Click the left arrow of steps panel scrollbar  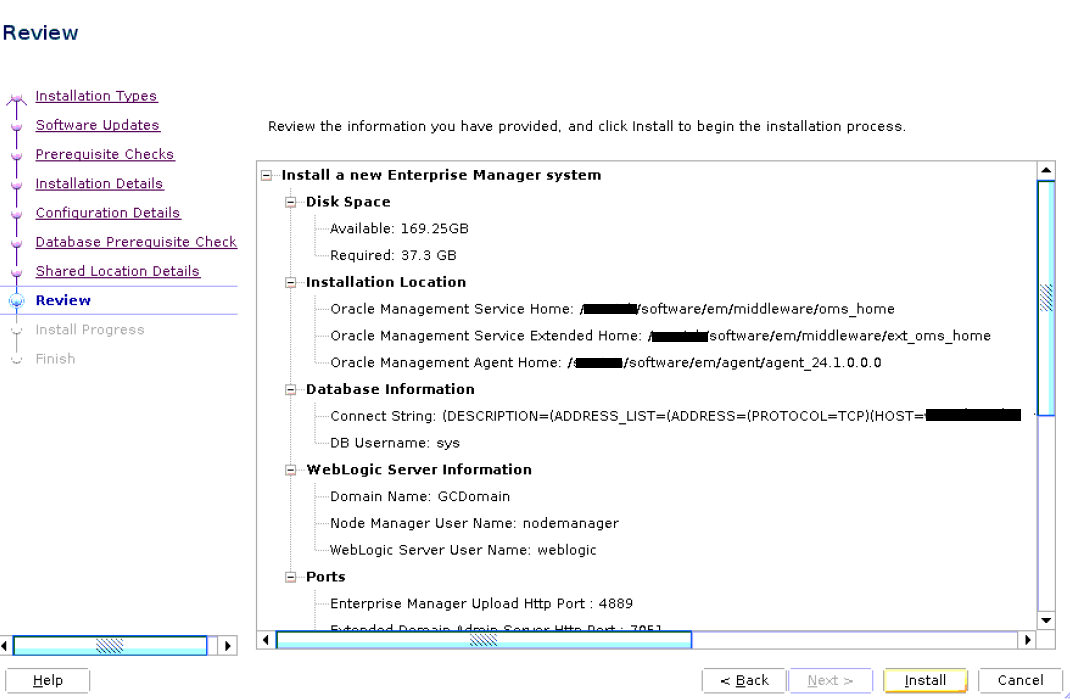5,646
